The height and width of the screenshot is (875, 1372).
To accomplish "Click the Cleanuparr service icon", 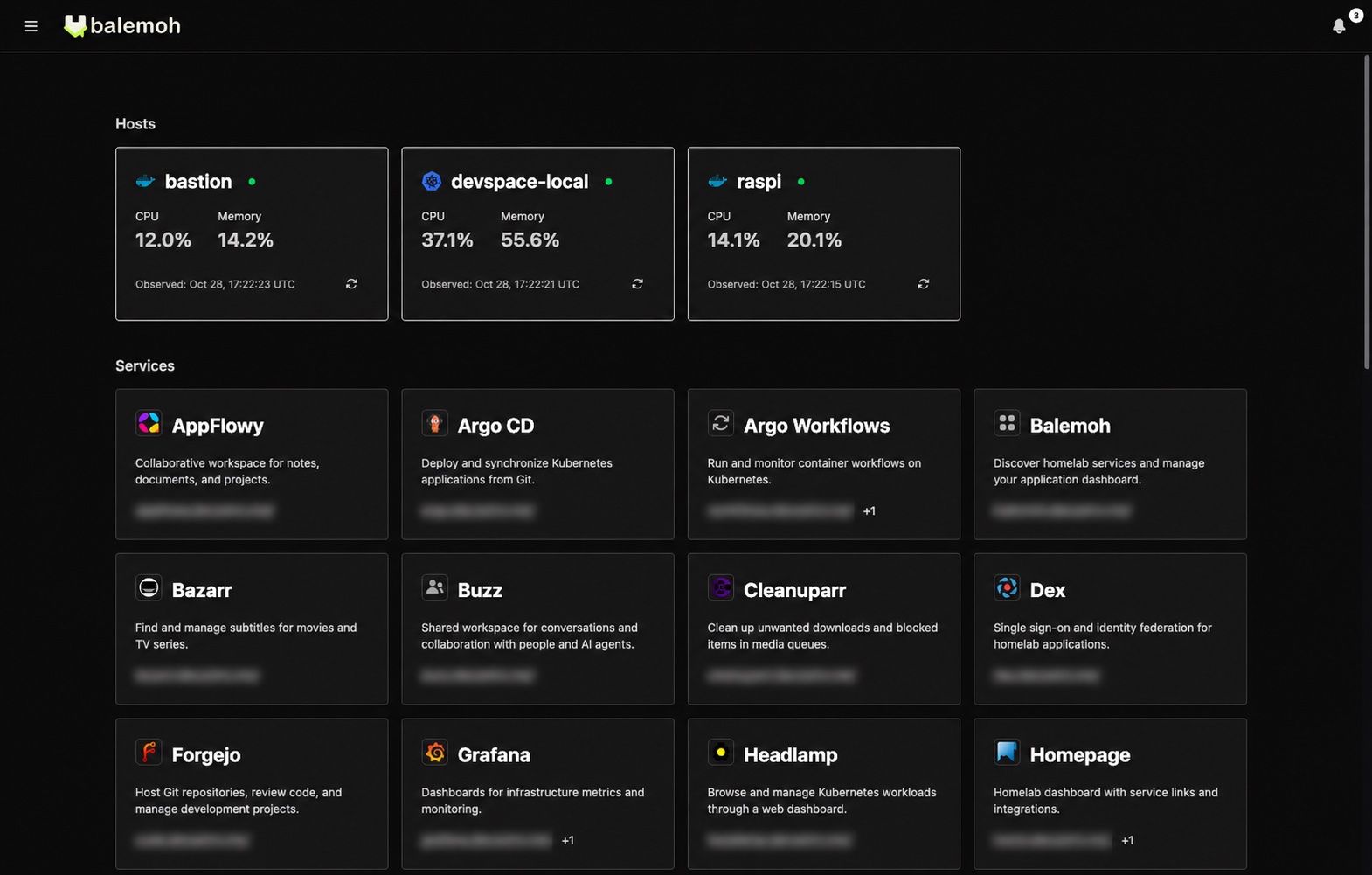I will pyautogui.click(x=720, y=587).
